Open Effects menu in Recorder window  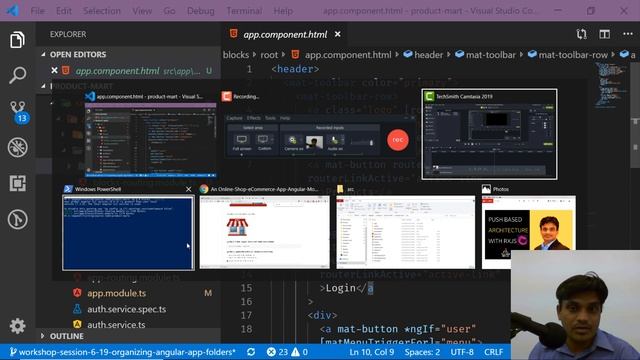(253, 118)
